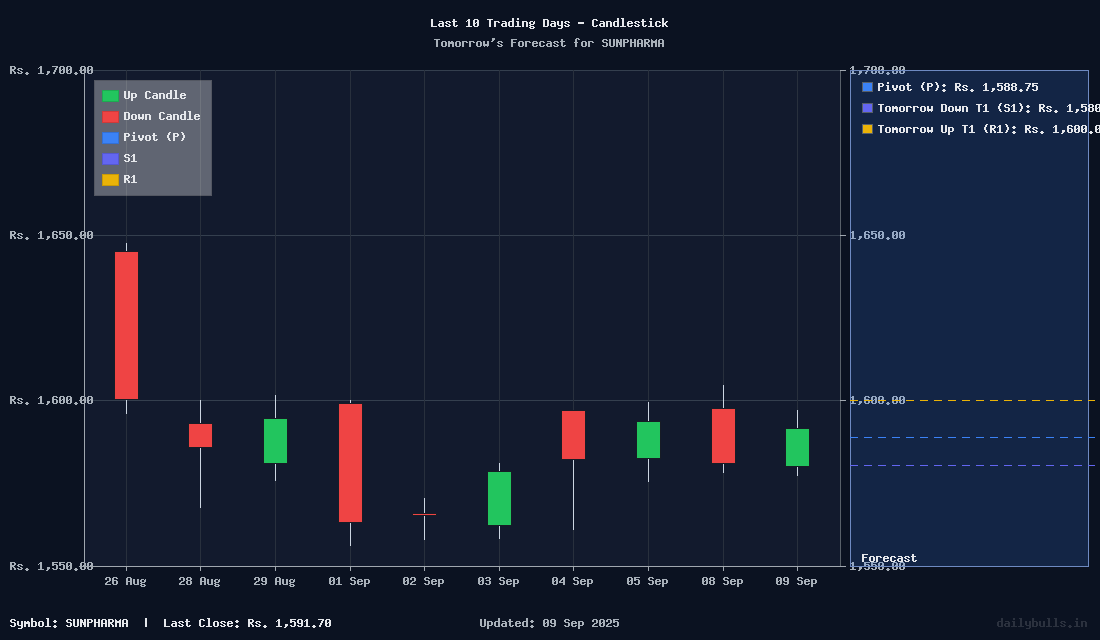Click the blue dashed Pivot forecast line
Viewport: 1100px width, 640px height.
[974, 437]
